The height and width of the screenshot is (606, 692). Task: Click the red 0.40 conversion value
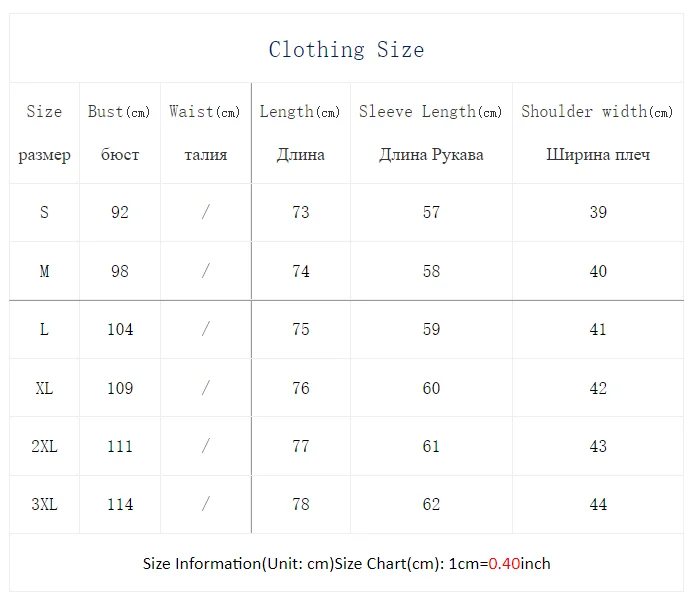tap(505, 564)
